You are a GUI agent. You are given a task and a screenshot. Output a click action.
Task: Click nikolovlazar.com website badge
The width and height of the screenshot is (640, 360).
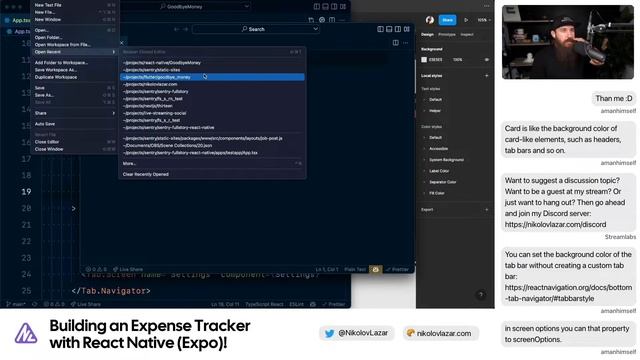440,333
